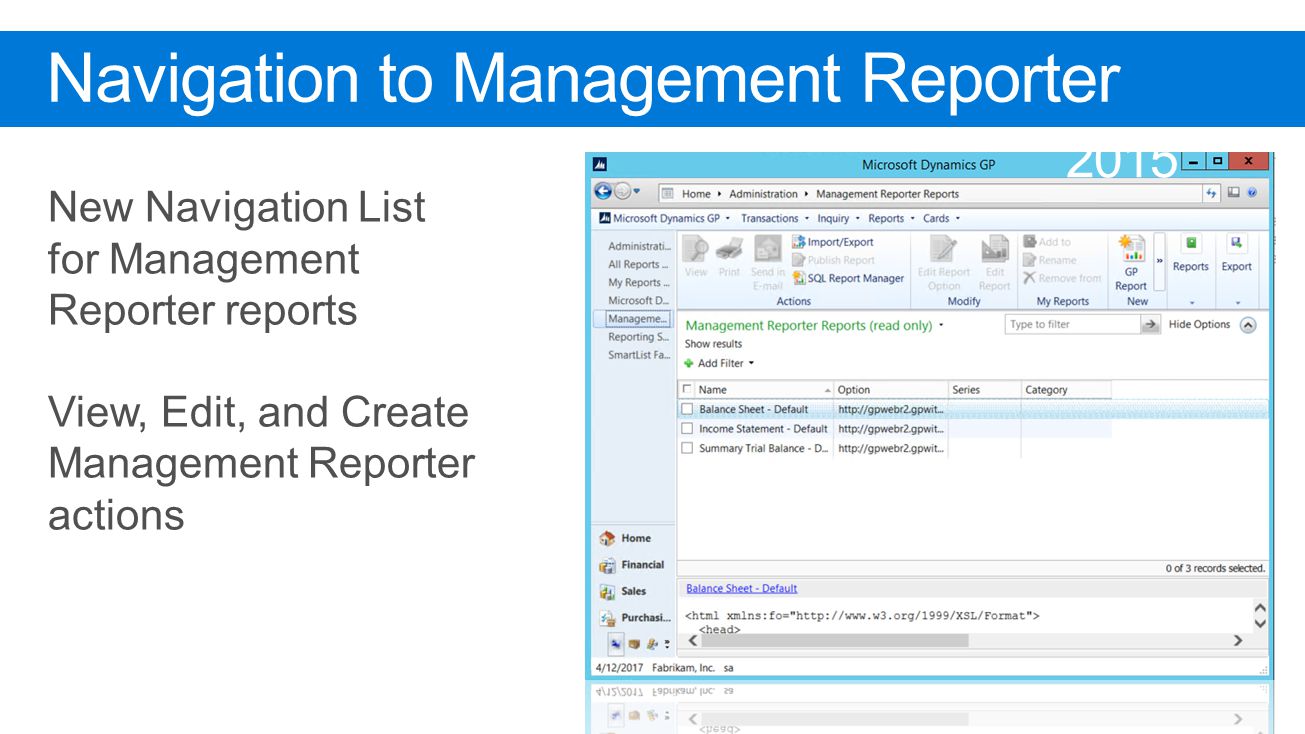Sort by the Option column header
This screenshot has width=1305, height=734.
click(x=891, y=390)
